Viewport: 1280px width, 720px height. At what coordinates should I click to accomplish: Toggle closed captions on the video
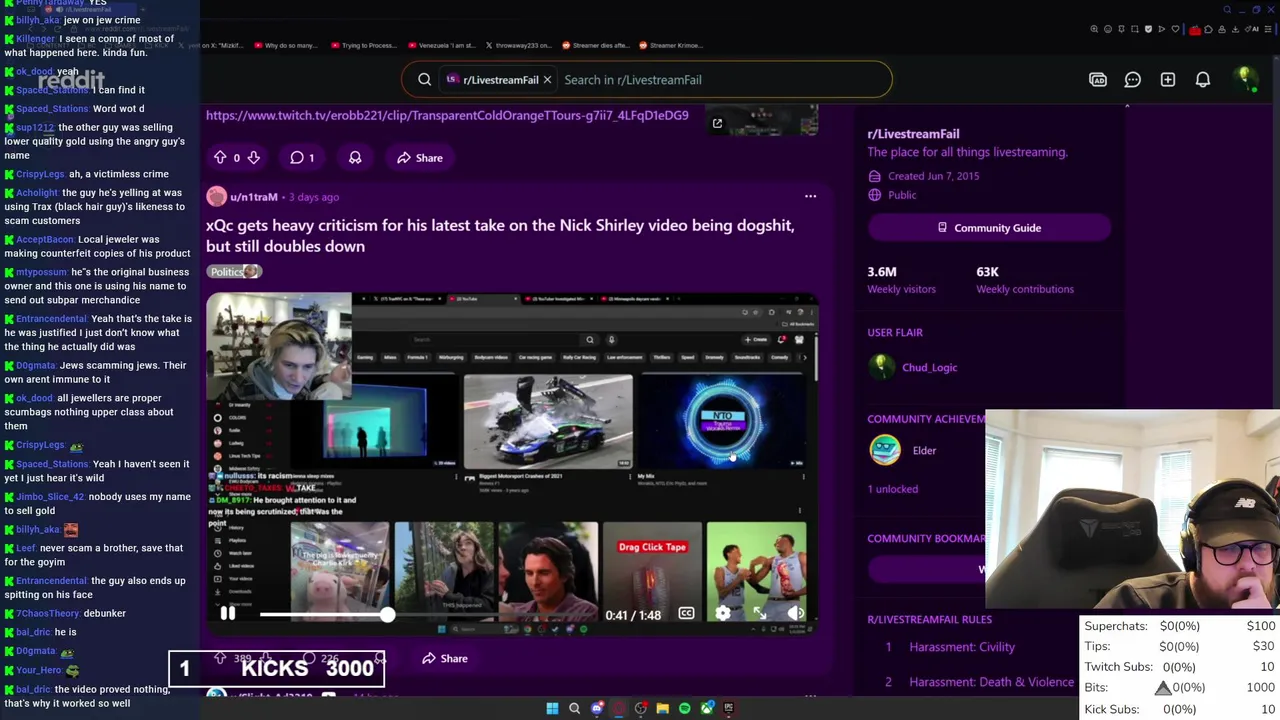[x=686, y=614]
